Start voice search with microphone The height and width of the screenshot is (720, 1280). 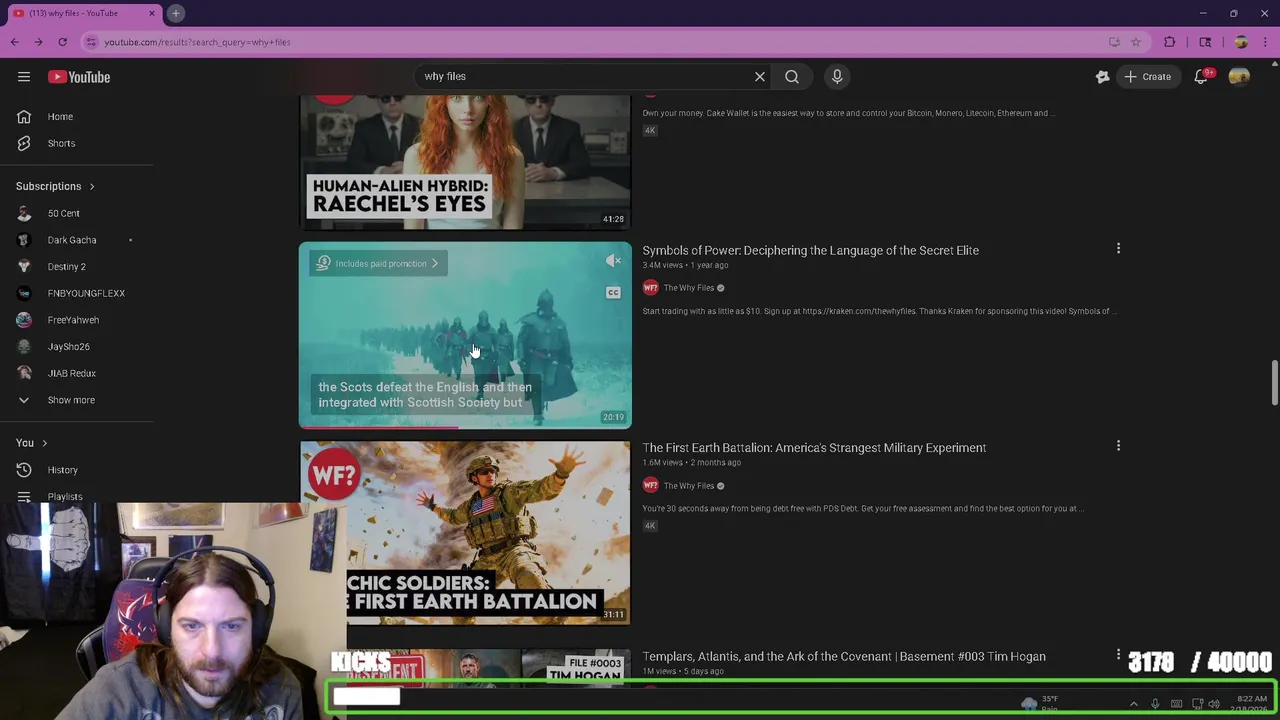(837, 76)
